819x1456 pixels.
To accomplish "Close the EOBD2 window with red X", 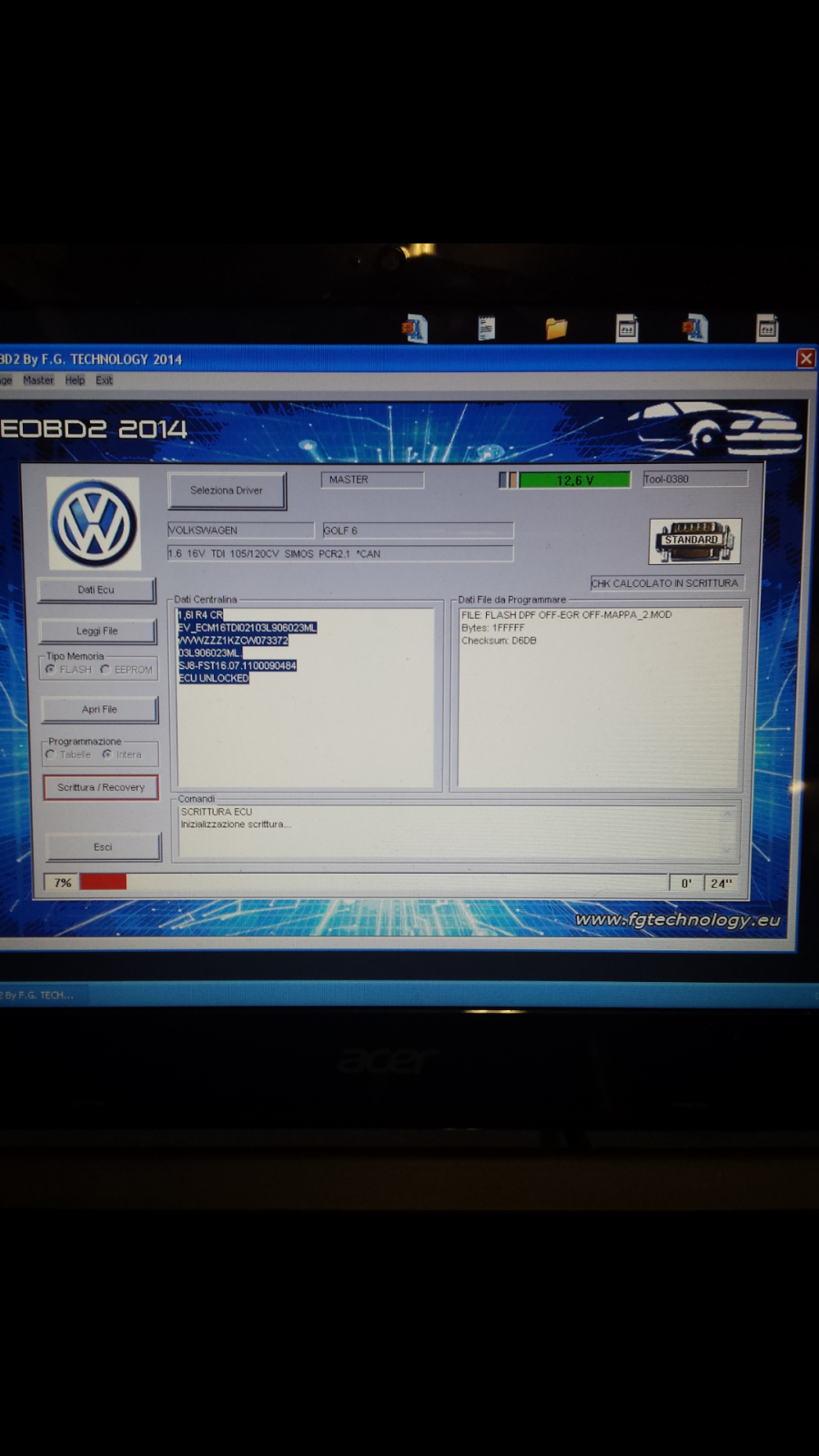I will click(806, 359).
